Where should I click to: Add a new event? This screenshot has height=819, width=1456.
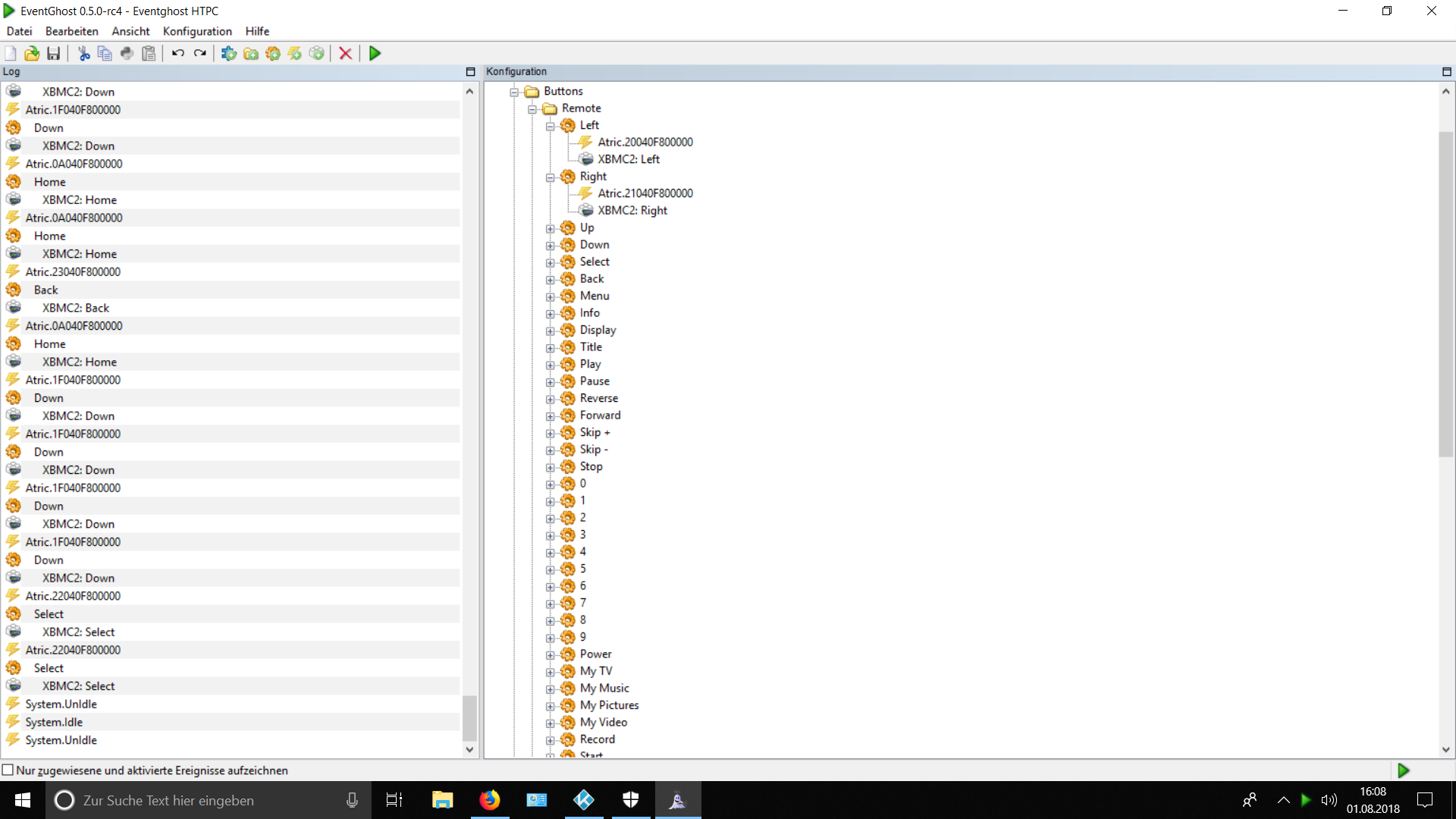coord(295,53)
